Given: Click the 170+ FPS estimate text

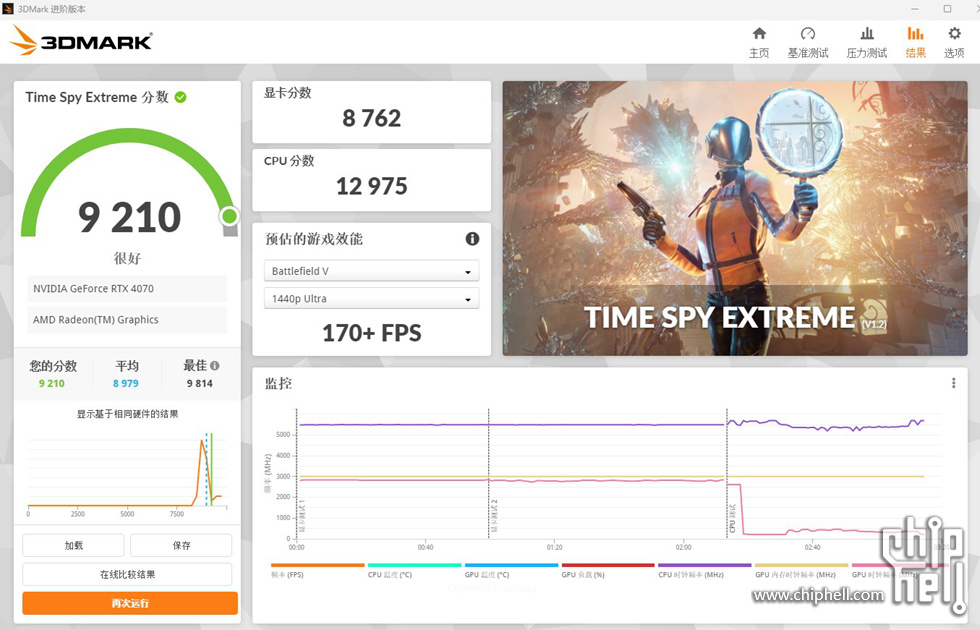Looking at the screenshot, I should (x=371, y=332).
